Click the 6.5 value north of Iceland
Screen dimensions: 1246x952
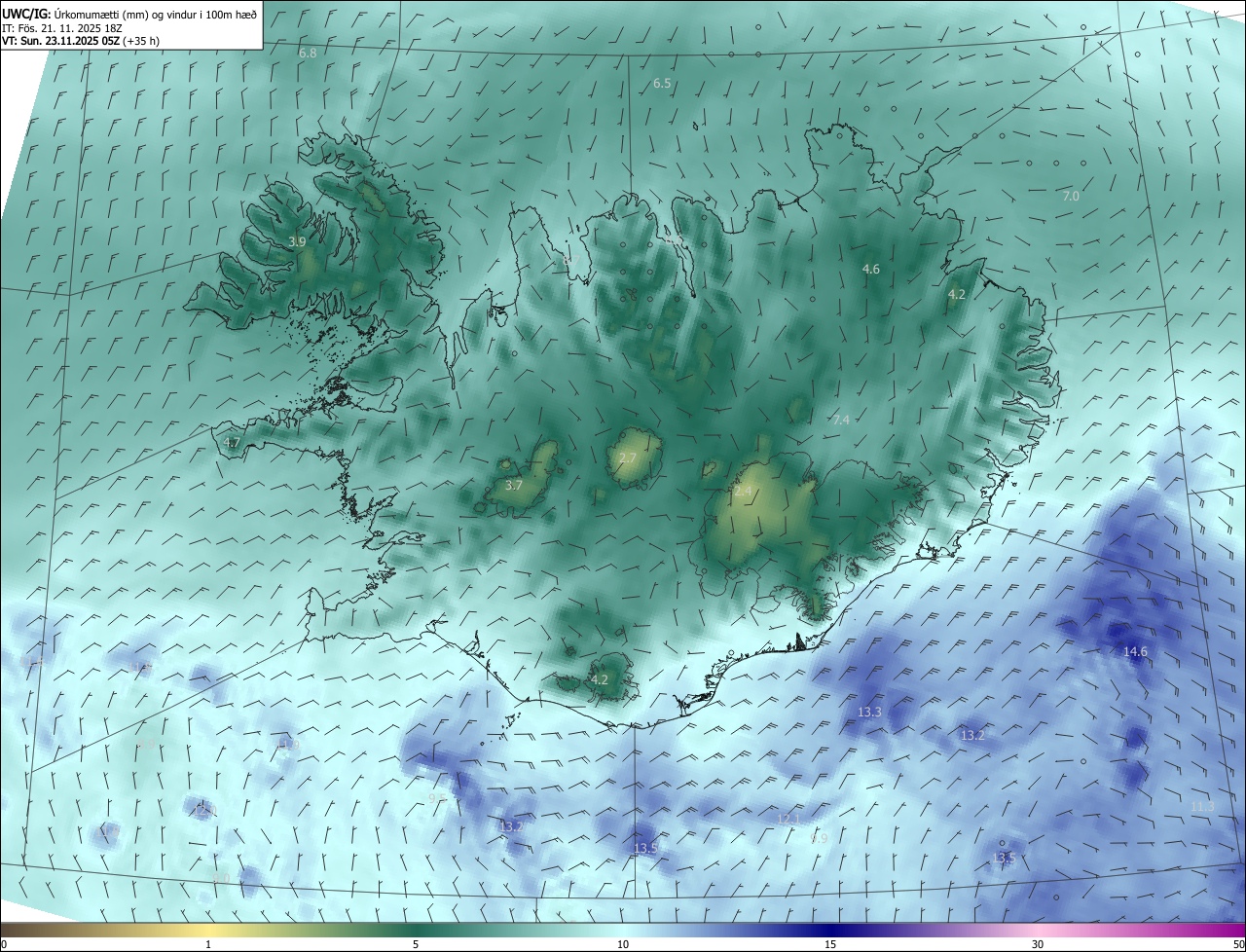662,84
